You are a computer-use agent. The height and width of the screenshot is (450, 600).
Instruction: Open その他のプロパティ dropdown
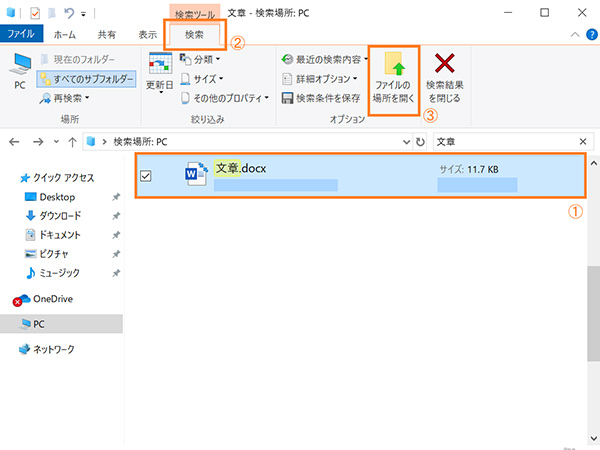coord(225,98)
